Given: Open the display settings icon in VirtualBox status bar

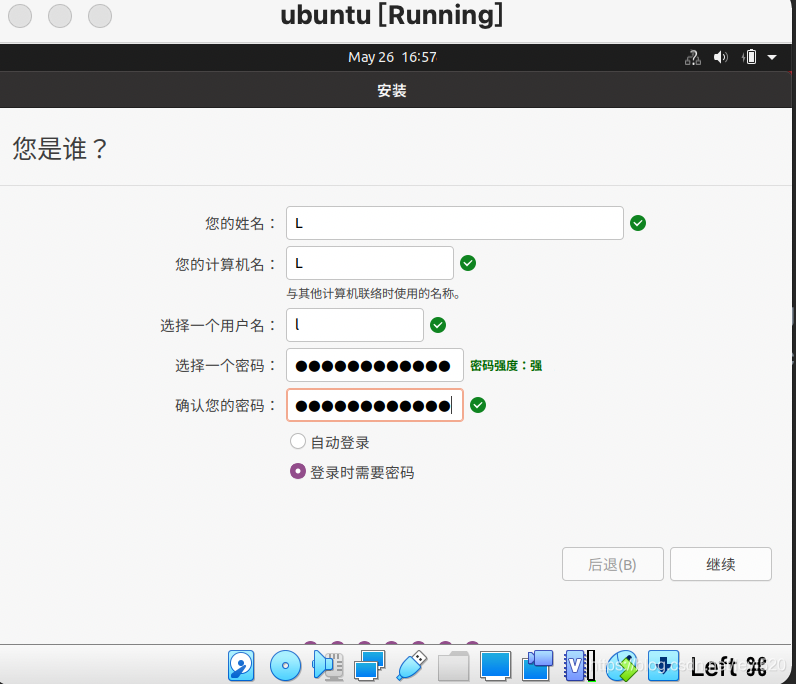Looking at the screenshot, I should [495, 665].
